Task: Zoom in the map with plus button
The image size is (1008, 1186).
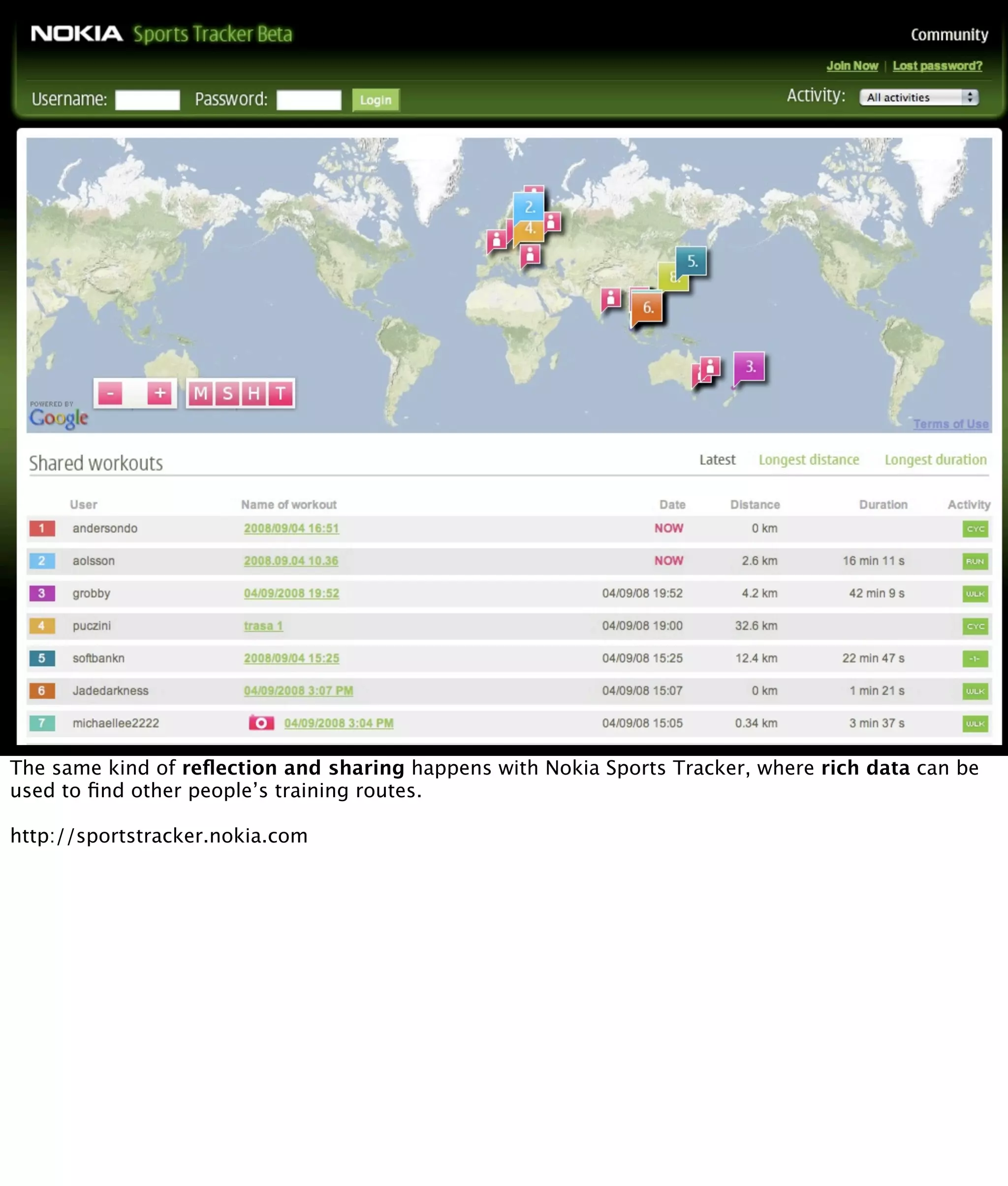Action: pos(159,394)
